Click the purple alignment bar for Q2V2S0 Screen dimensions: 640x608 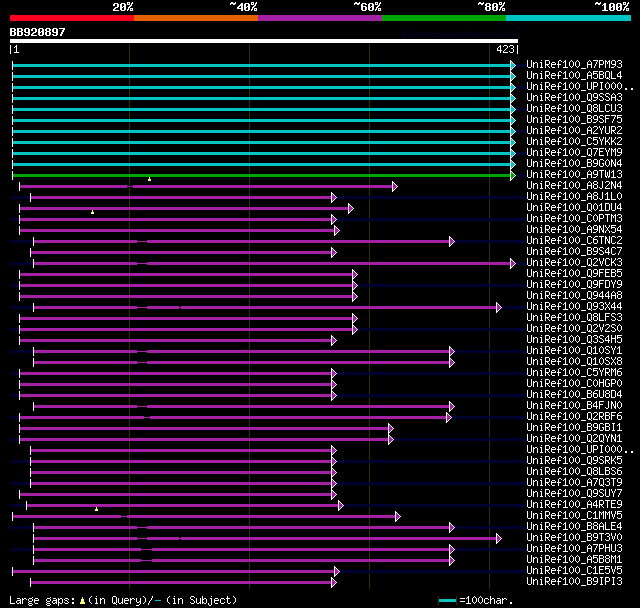click(x=187, y=330)
